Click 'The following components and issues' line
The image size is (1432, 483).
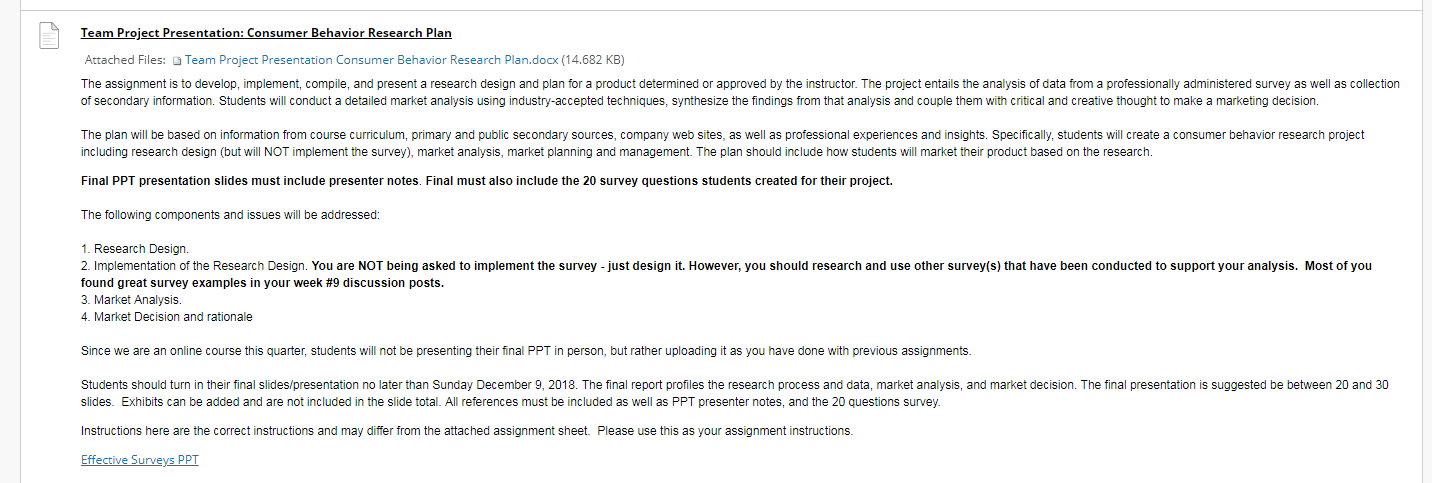(x=230, y=215)
